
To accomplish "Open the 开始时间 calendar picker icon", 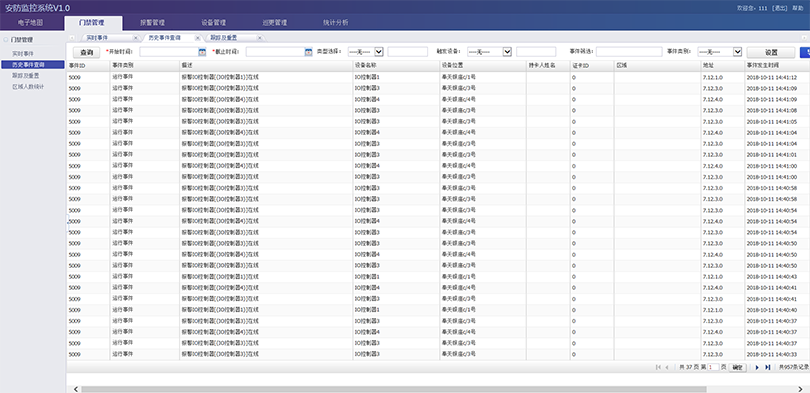I will 202,52.
